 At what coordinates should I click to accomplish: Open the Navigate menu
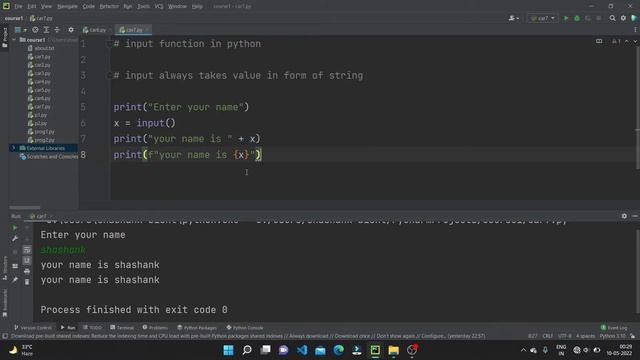click(67, 6)
